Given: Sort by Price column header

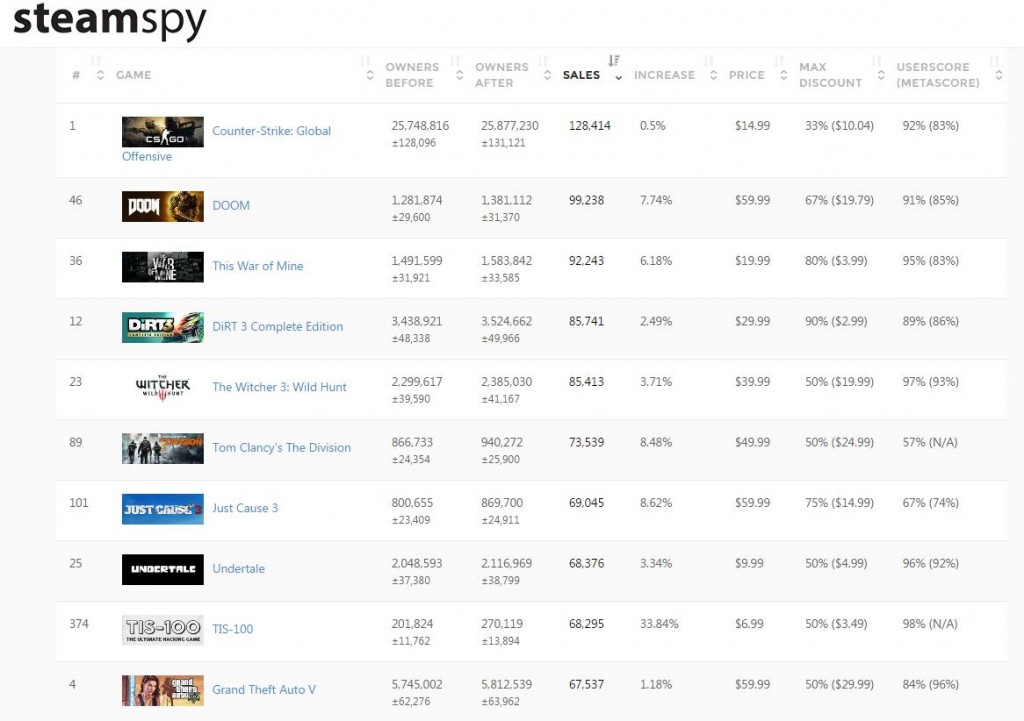Looking at the screenshot, I should pyautogui.click(x=746, y=75).
